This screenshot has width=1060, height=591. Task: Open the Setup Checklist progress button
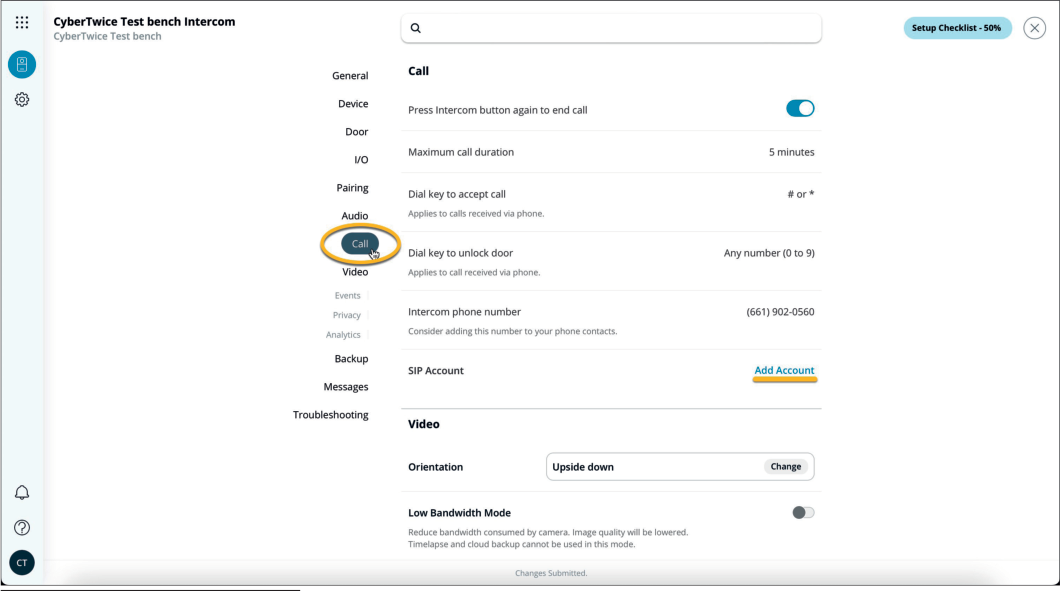(957, 27)
